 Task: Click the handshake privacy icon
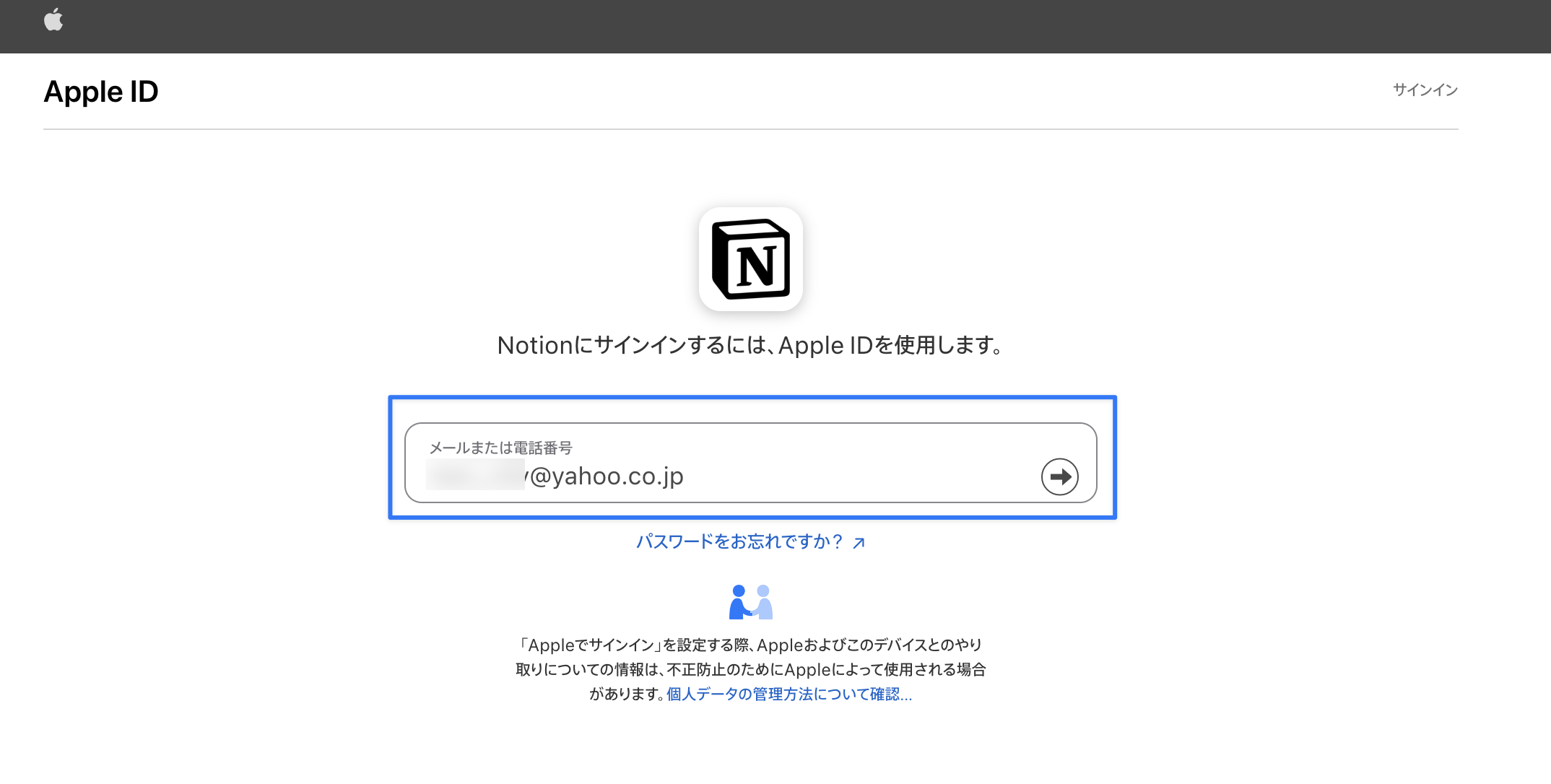(751, 602)
